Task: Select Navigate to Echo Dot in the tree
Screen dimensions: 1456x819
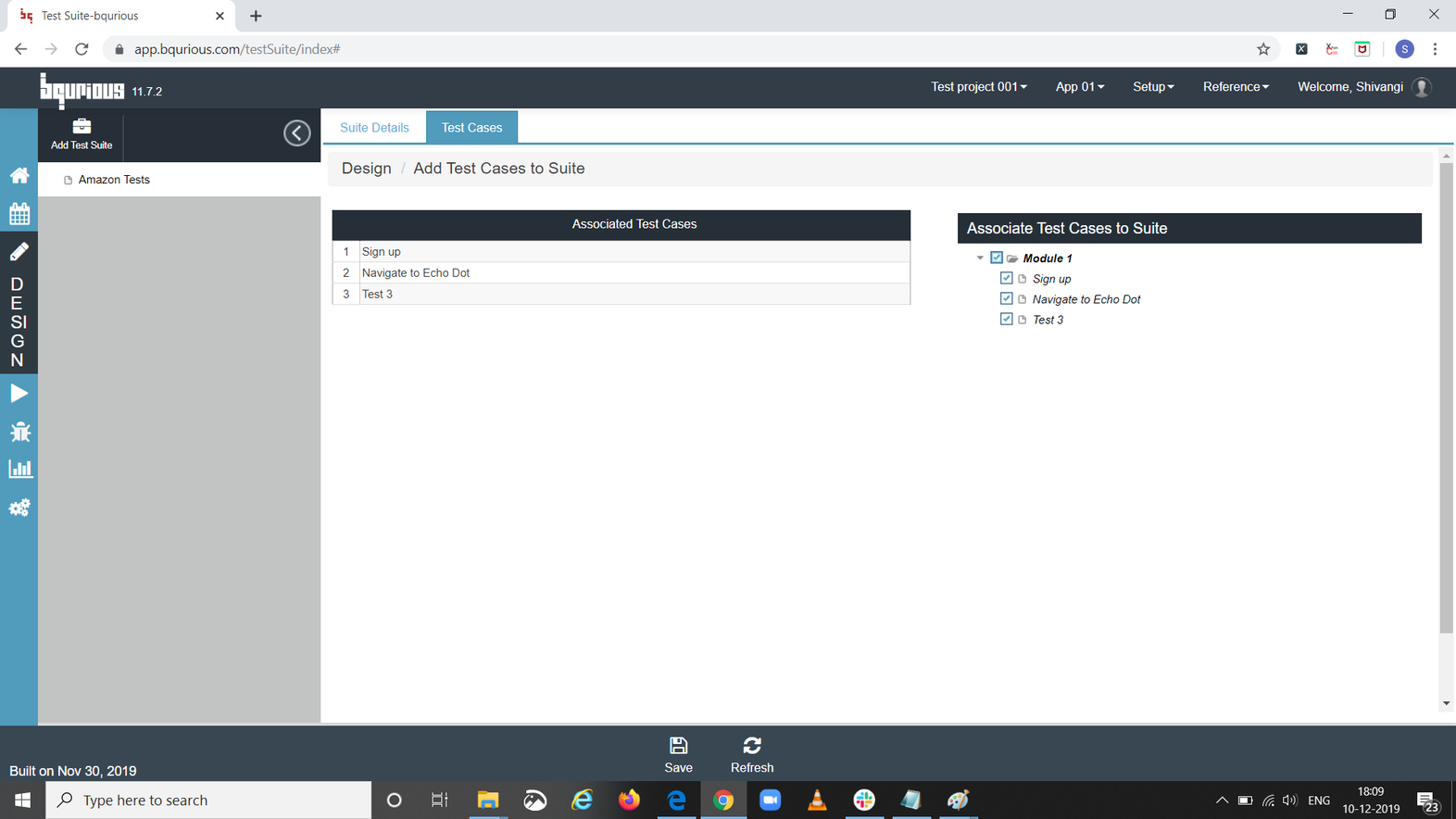Action: point(1086,299)
